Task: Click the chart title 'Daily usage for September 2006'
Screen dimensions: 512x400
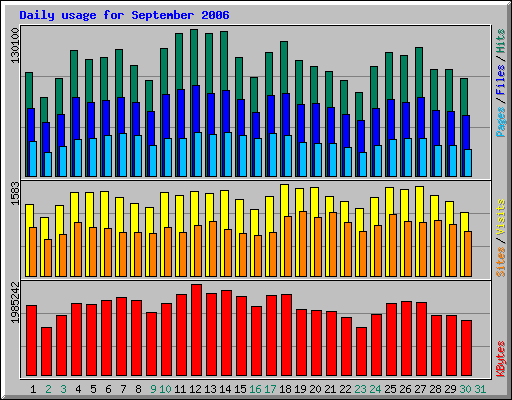Action: point(124,15)
